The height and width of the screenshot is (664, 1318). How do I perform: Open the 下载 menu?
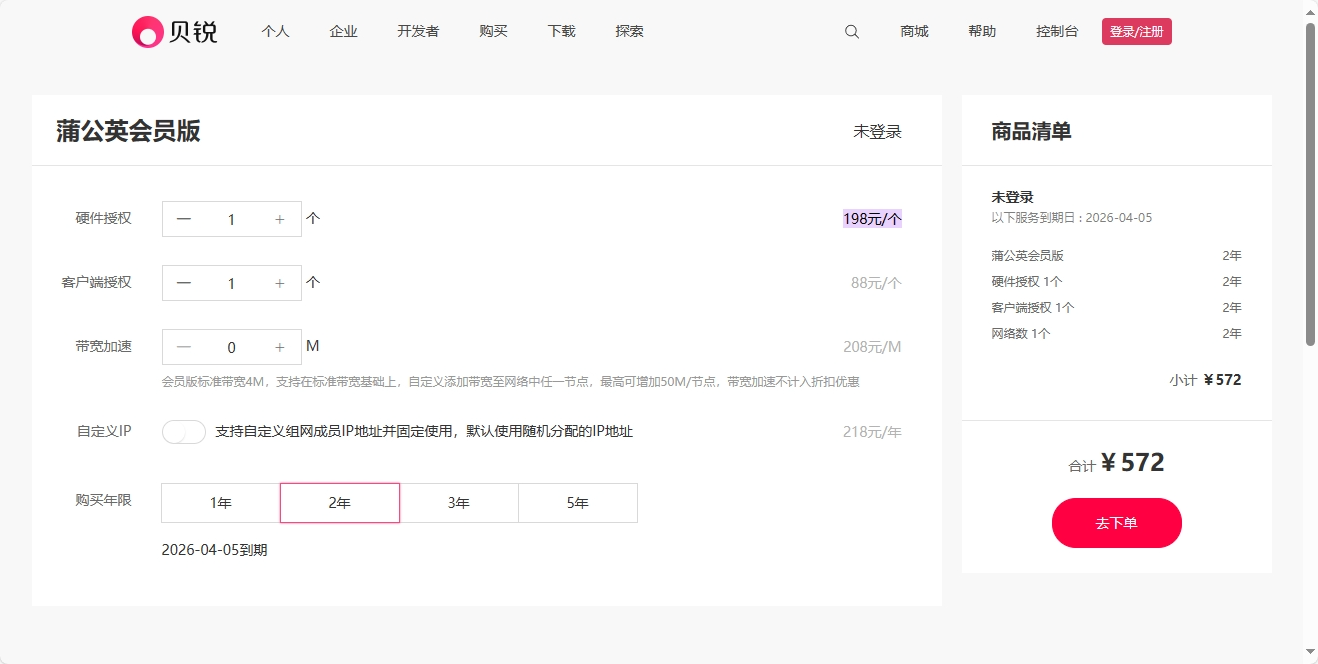pos(561,32)
